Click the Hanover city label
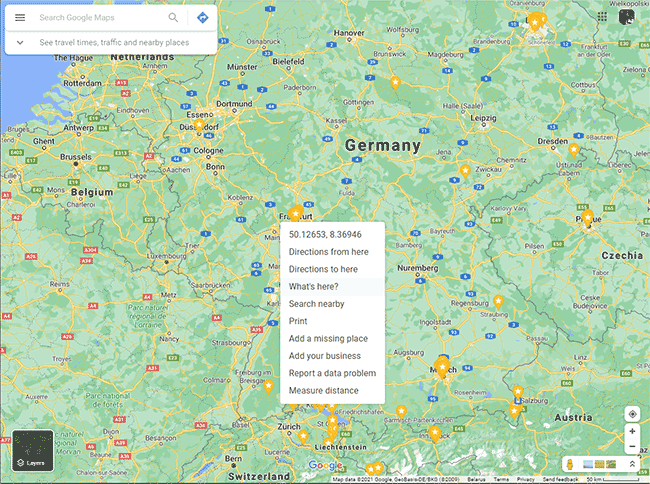650x484 pixels. tap(349, 33)
